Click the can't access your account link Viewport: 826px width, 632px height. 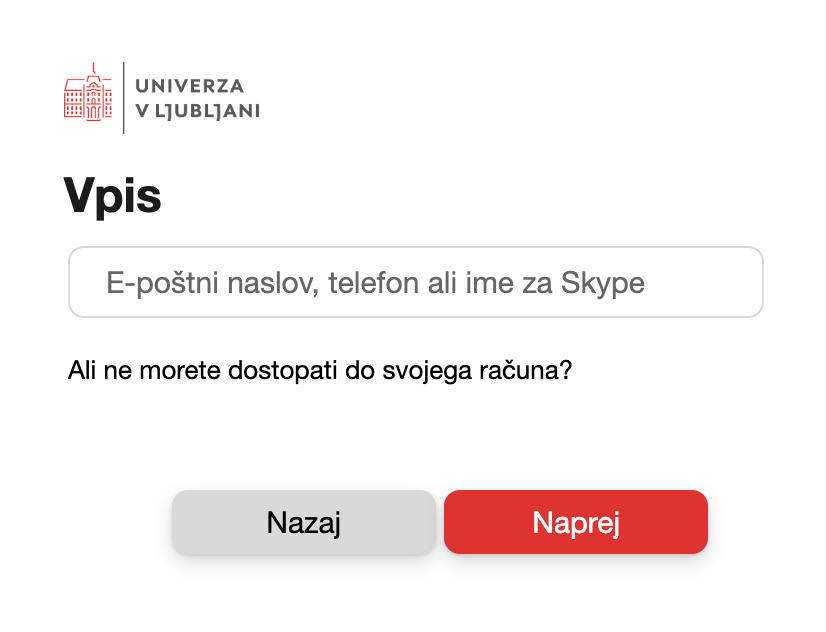320,370
